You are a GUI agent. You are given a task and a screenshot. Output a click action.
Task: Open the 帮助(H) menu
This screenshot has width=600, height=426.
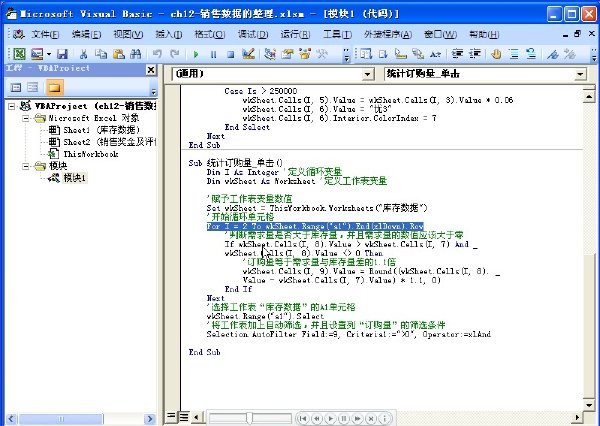484,35
